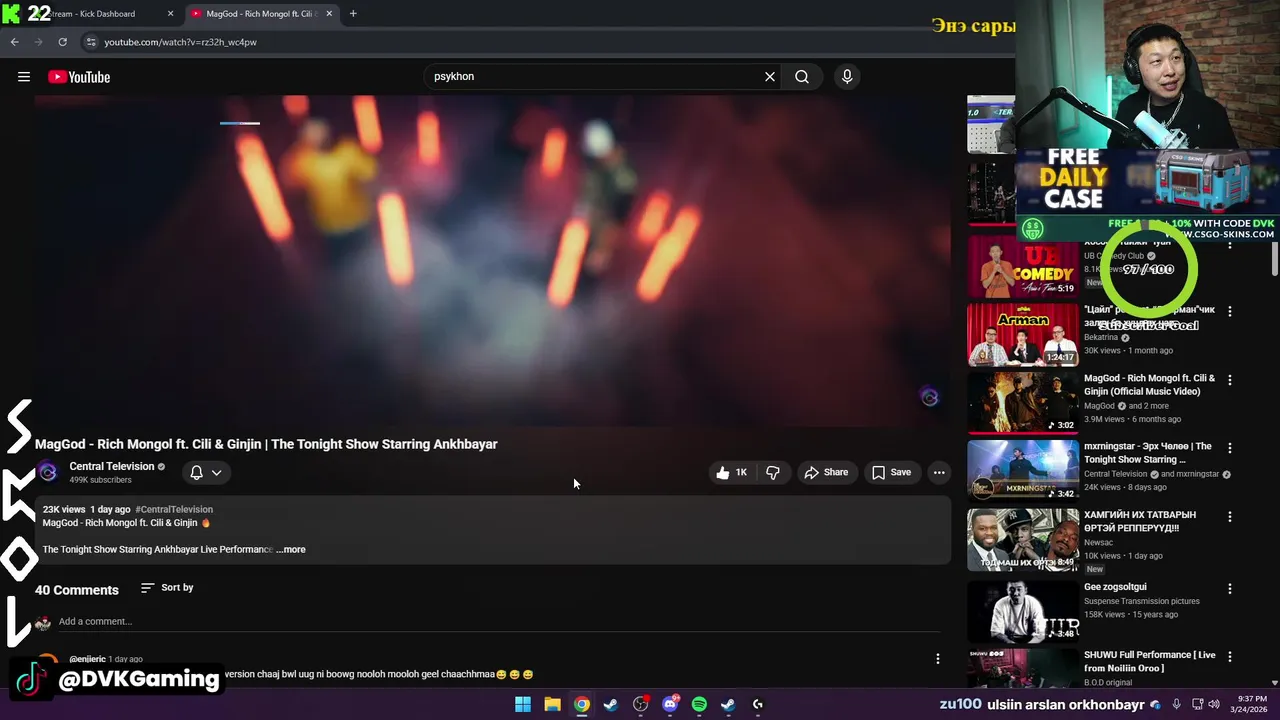1280x720 pixels.
Task: Open the microphone tray icon
Action: [1177, 705]
